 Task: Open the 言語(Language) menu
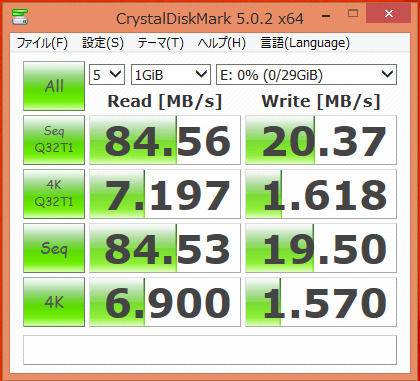pos(305,43)
